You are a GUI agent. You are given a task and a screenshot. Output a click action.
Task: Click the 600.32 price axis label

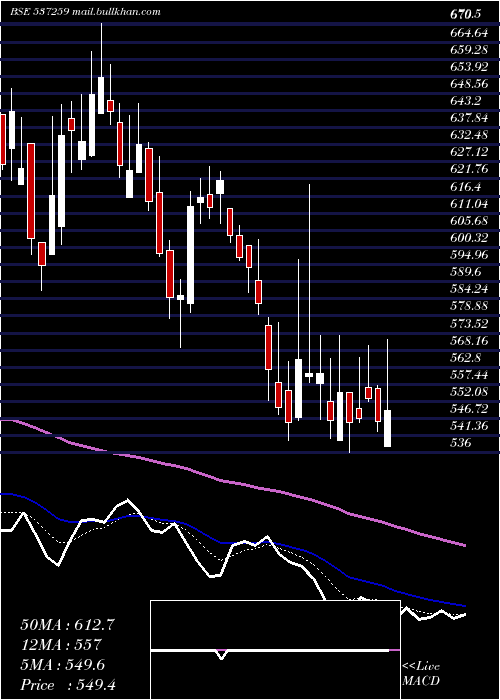(469, 238)
